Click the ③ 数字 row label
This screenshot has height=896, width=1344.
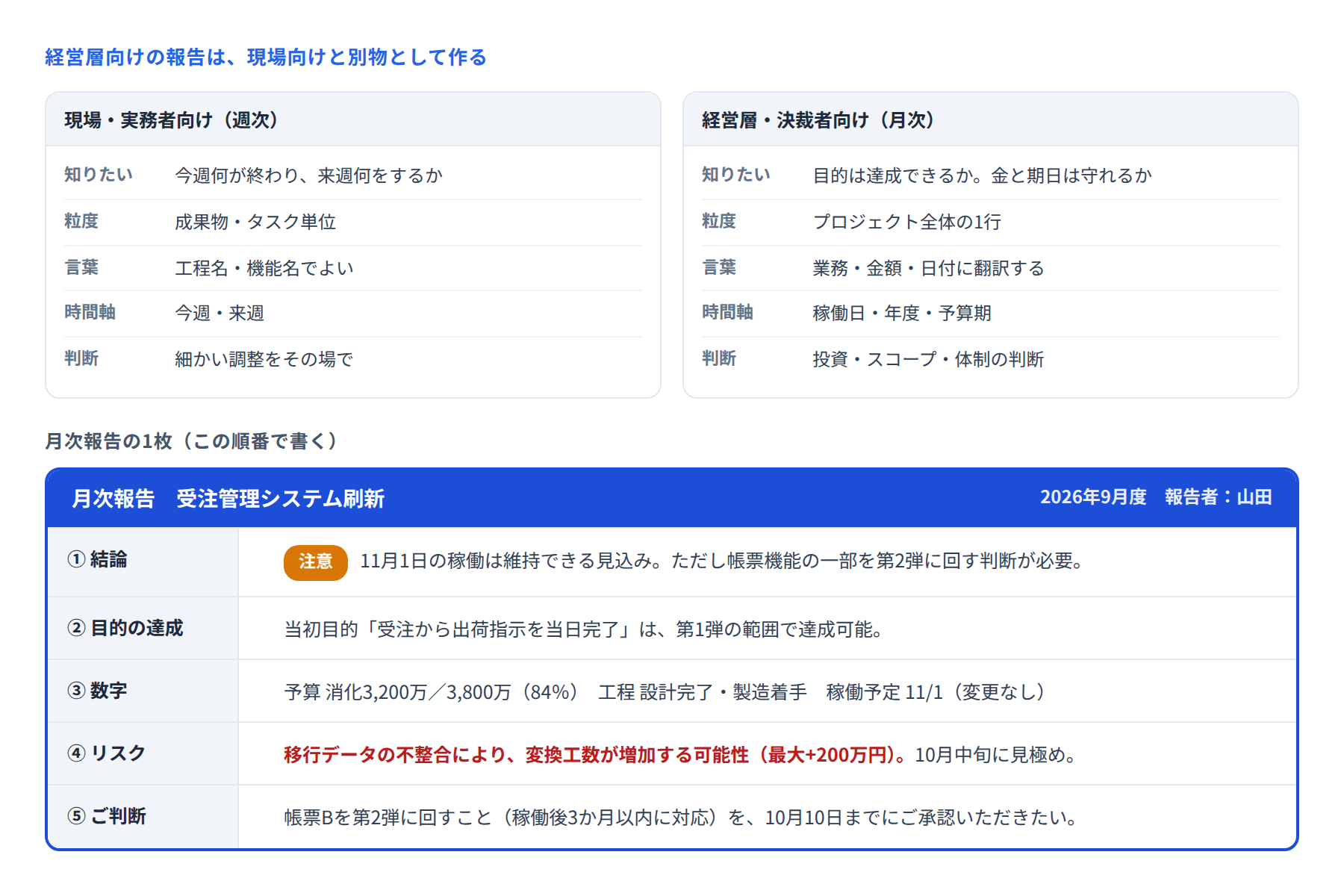[97, 691]
